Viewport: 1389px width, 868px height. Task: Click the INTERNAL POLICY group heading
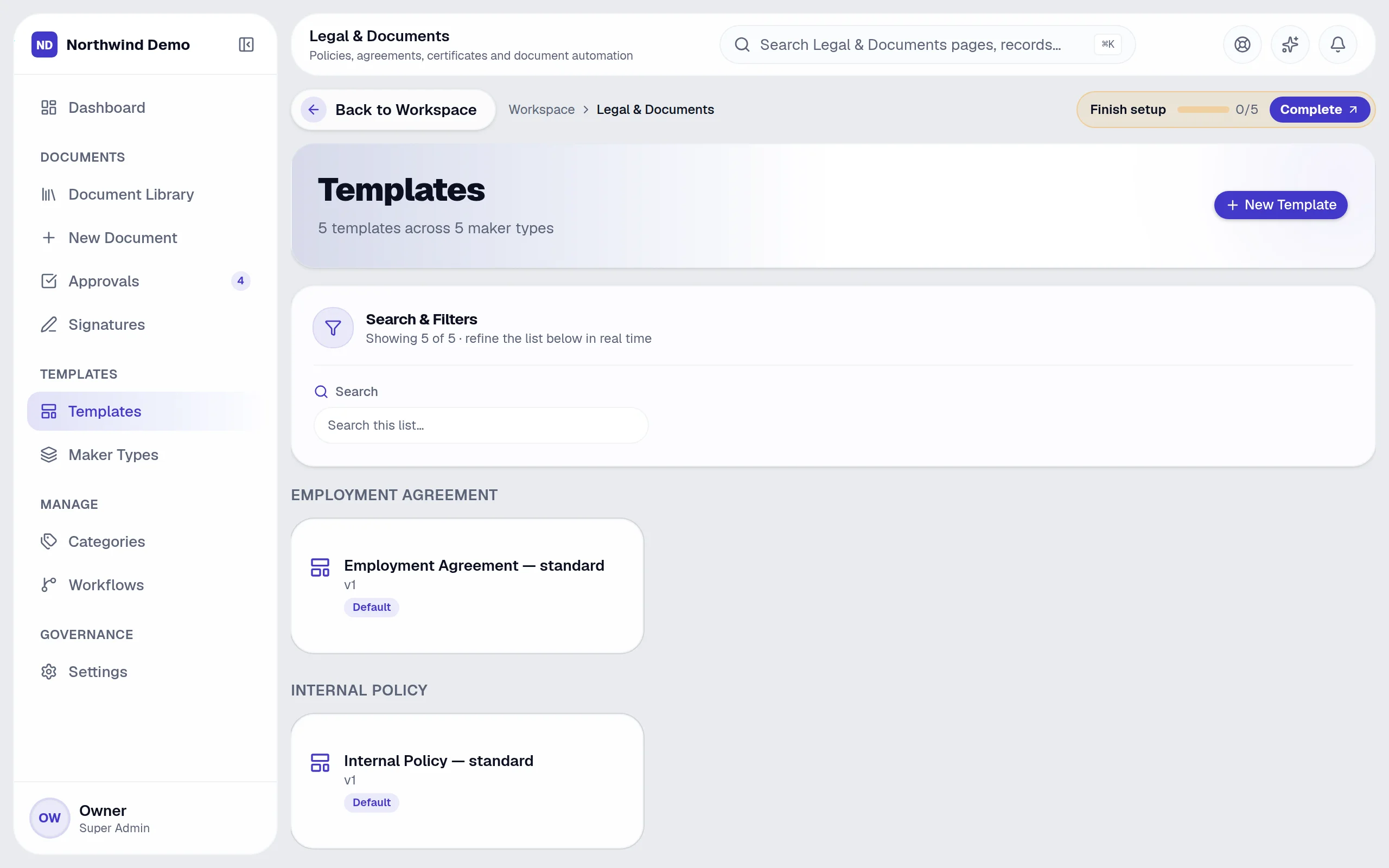[x=359, y=690]
